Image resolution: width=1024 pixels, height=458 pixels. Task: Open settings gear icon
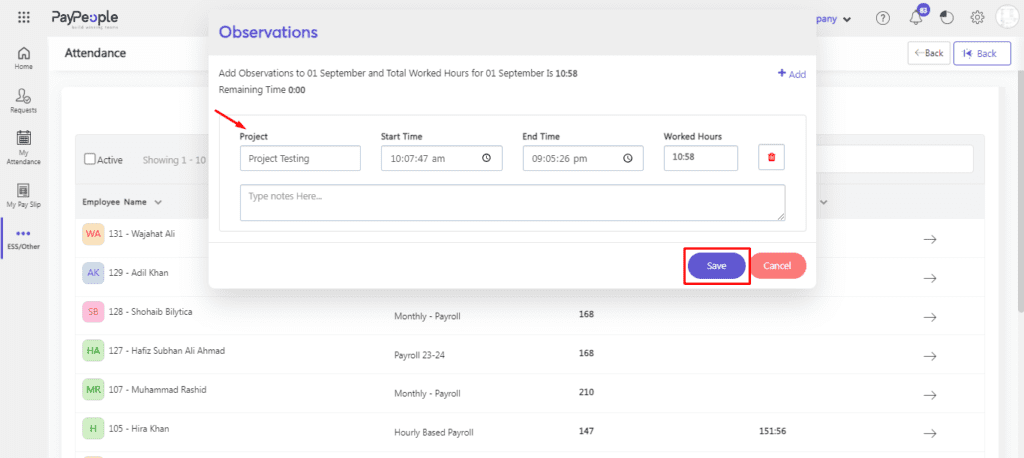[x=977, y=18]
